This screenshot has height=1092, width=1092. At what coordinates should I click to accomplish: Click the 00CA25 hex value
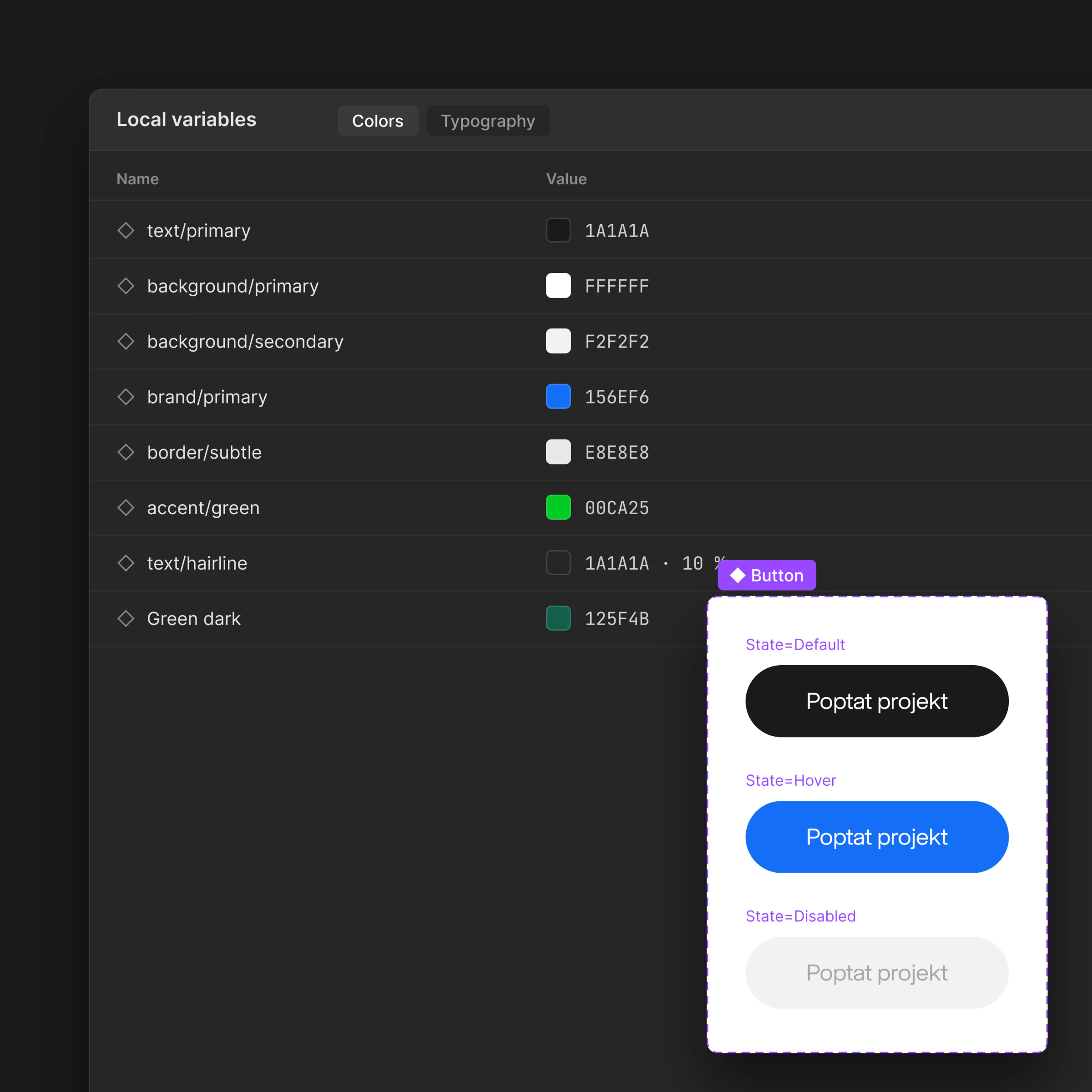(x=617, y=508)
